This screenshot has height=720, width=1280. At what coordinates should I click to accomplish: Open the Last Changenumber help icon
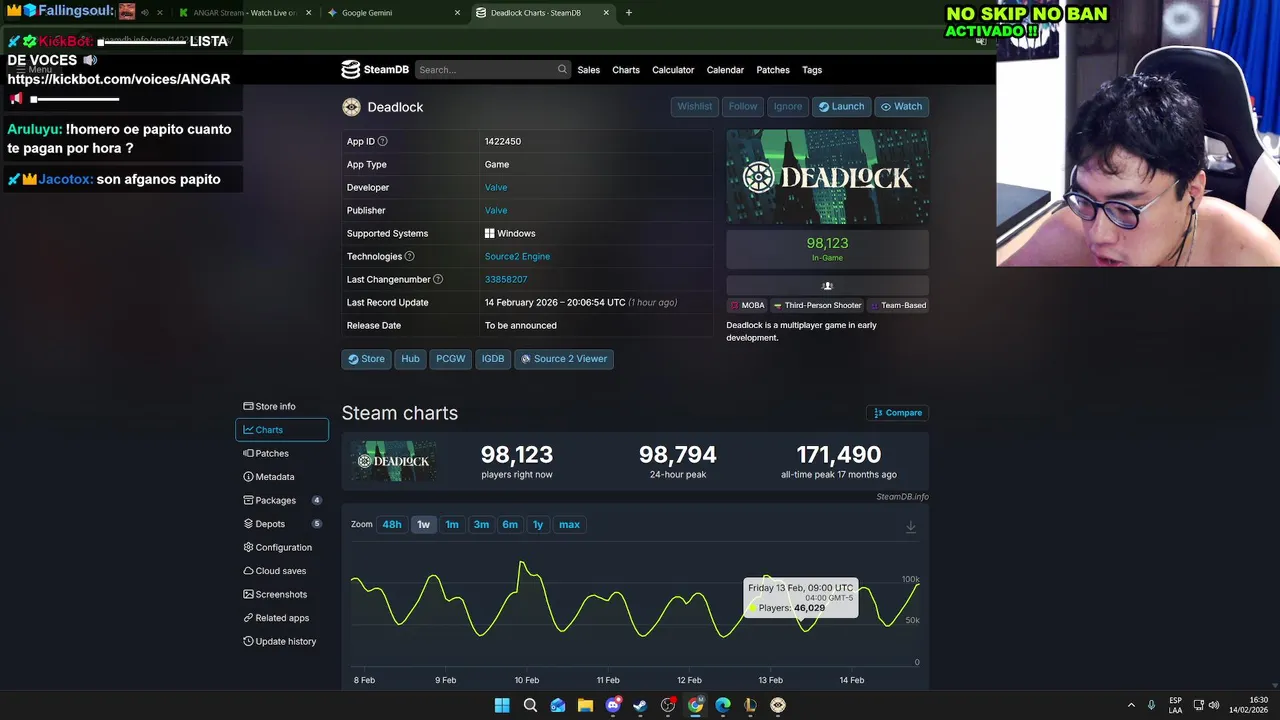pyautogui.click(x=438, y=279)
